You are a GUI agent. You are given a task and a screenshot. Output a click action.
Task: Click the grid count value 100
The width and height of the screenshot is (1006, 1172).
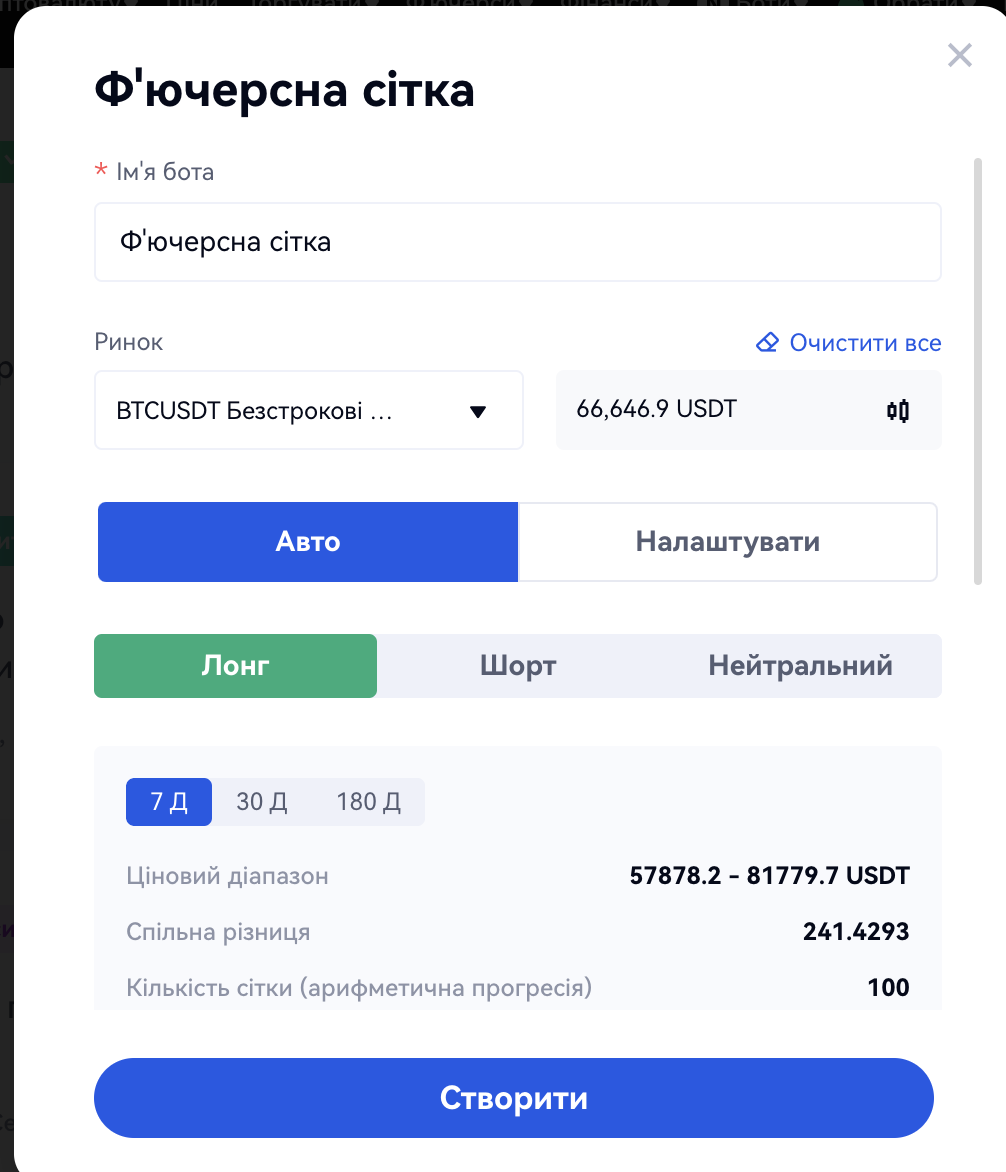pos(888,989)
